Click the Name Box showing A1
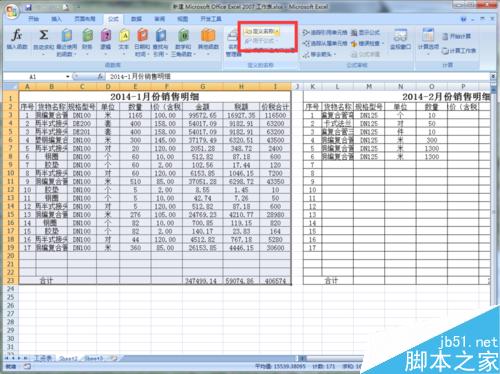500x374 pixels. click(x=35, y=77)
